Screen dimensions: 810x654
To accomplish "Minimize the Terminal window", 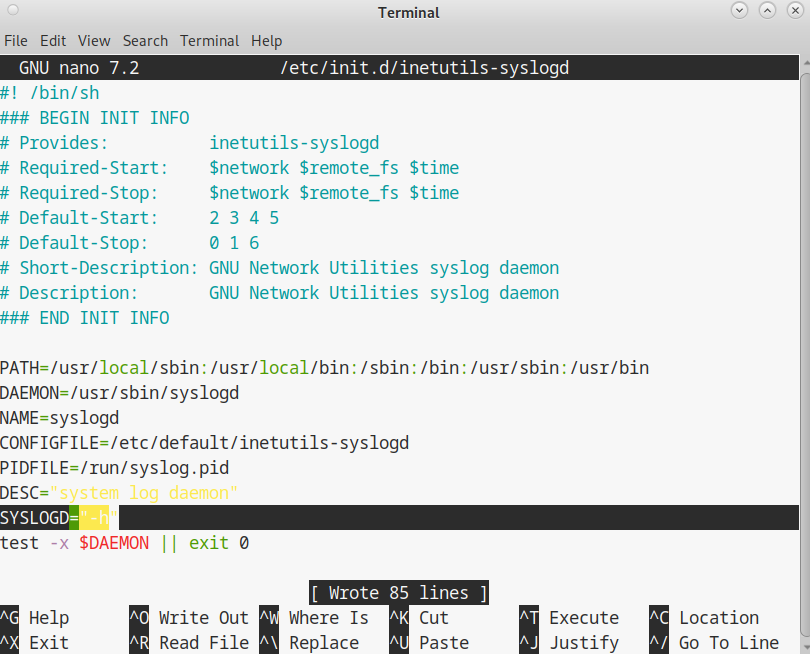I will [740, 11].
